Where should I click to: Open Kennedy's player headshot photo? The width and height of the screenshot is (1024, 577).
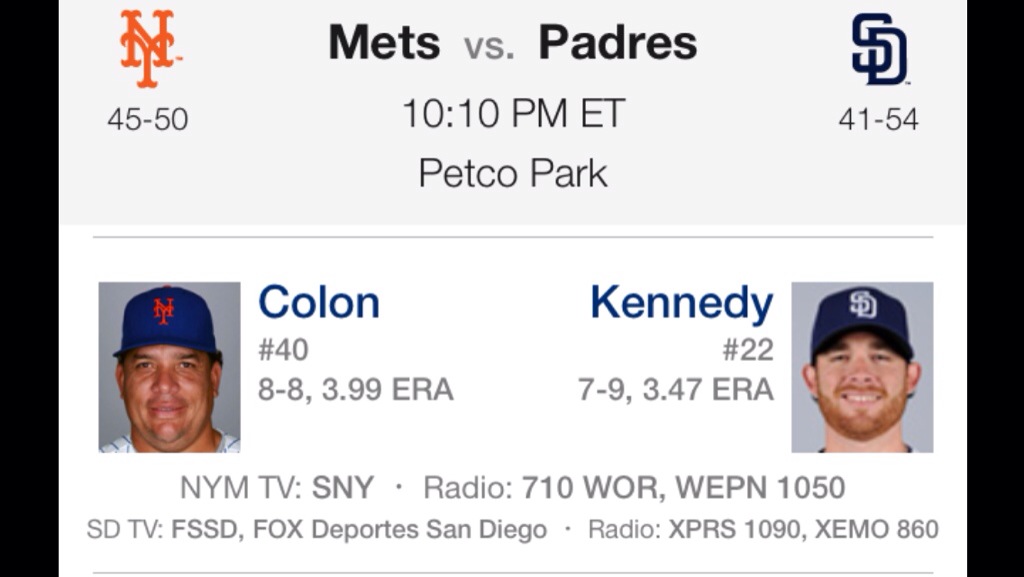pos(862,367)
